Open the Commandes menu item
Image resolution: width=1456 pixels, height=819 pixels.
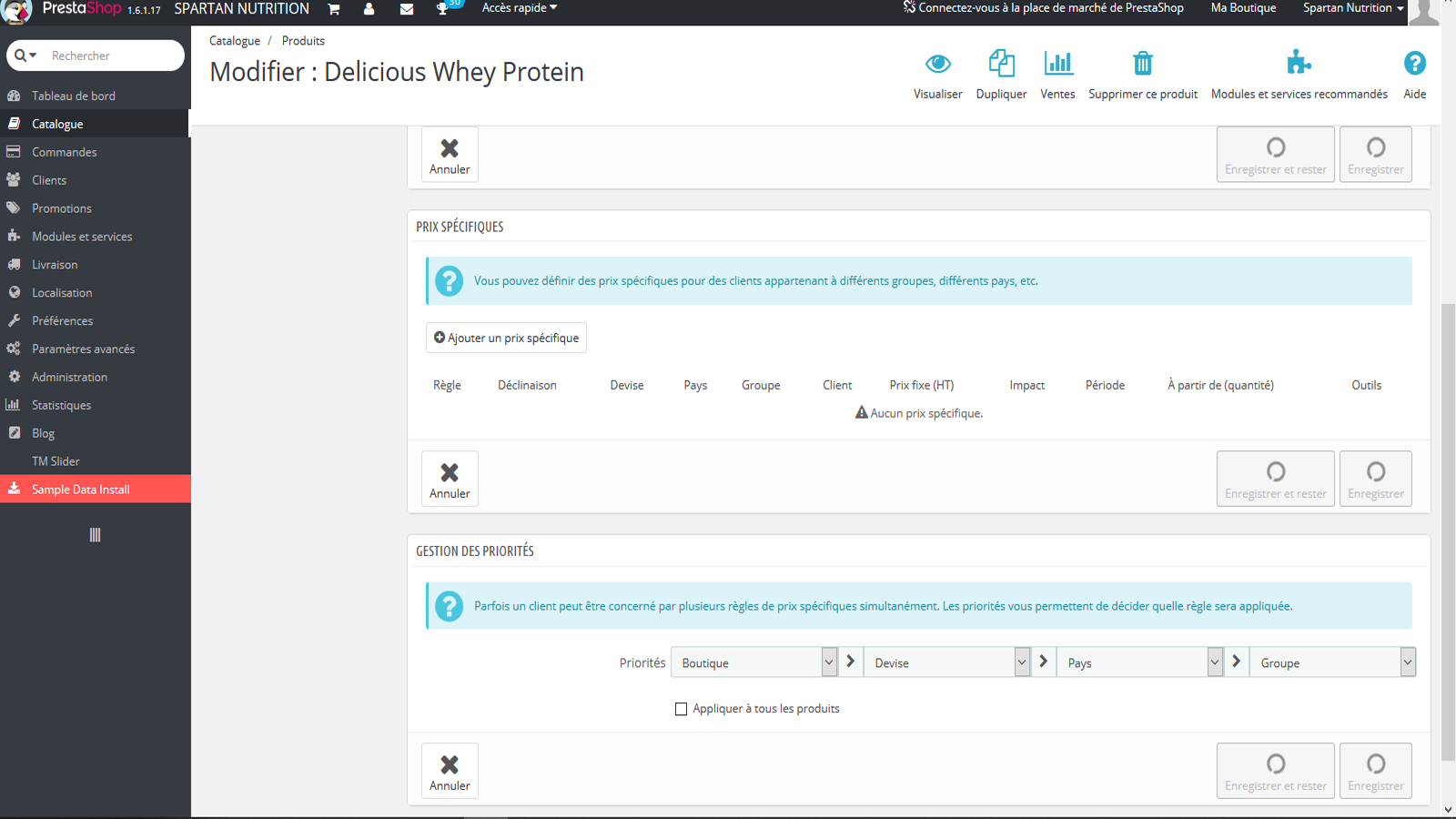click(x=95, y=152)
